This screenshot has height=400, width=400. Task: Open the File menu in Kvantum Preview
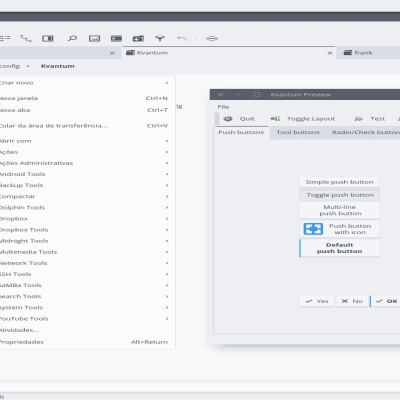point(223,107)
